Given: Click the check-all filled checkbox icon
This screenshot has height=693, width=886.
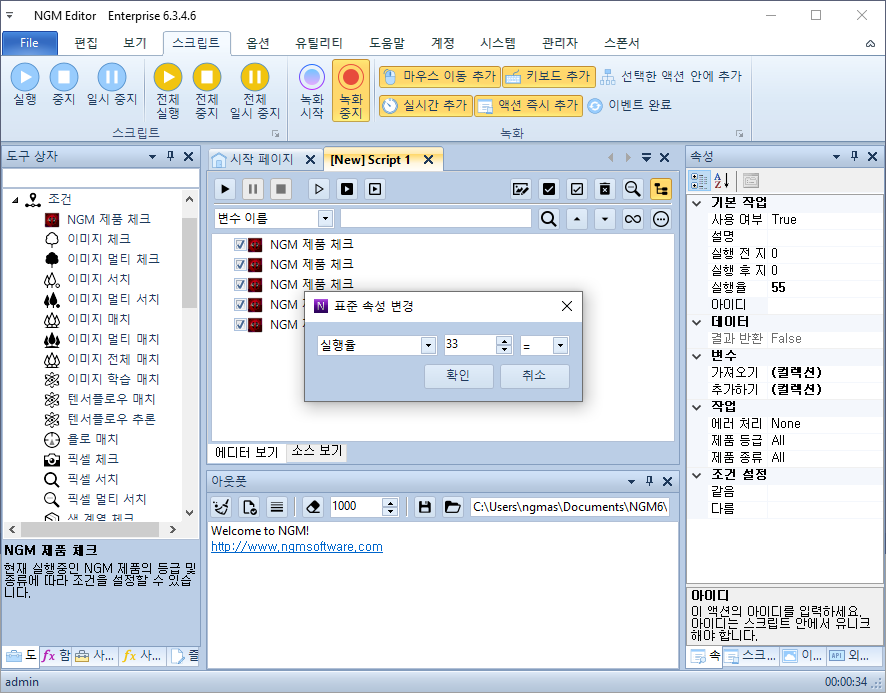Looking at the screenshot, I should (548, 189).
